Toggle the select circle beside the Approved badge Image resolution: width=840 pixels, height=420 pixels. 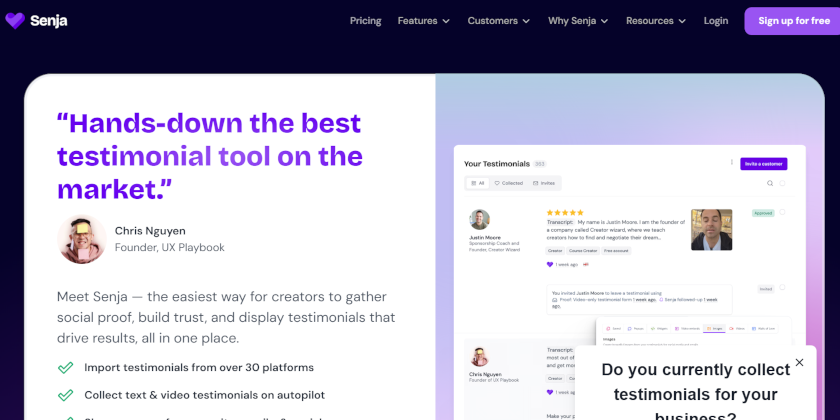click(x=782, y=212)
